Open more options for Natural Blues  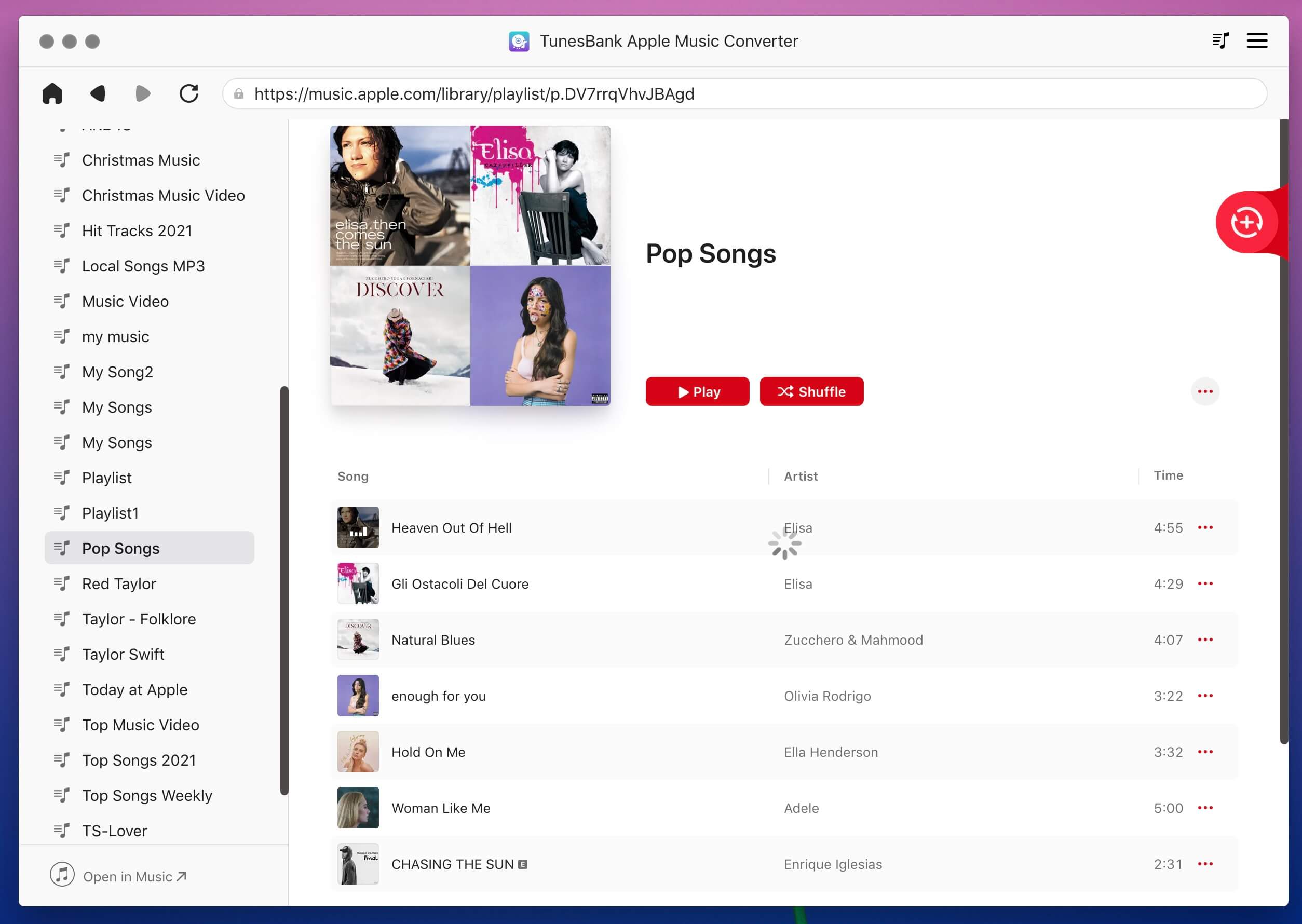(1205, 640)
